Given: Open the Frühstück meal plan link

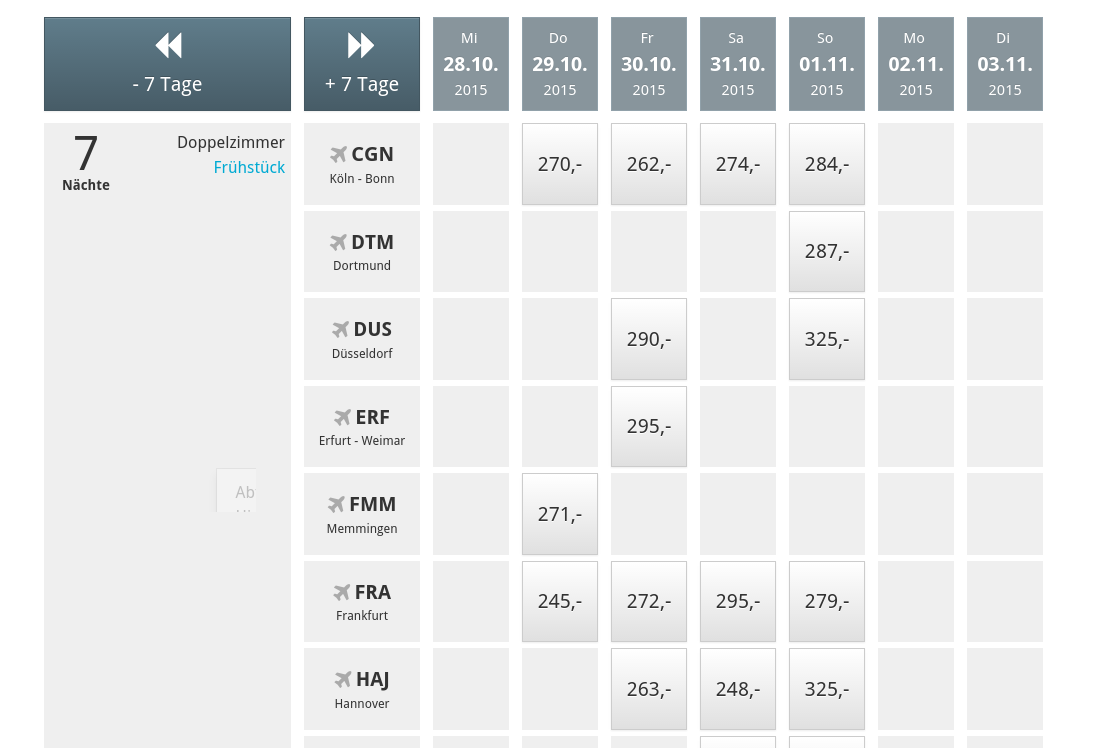Looking at the screenshot, I should pyautogui.click(x=249, y=167).
